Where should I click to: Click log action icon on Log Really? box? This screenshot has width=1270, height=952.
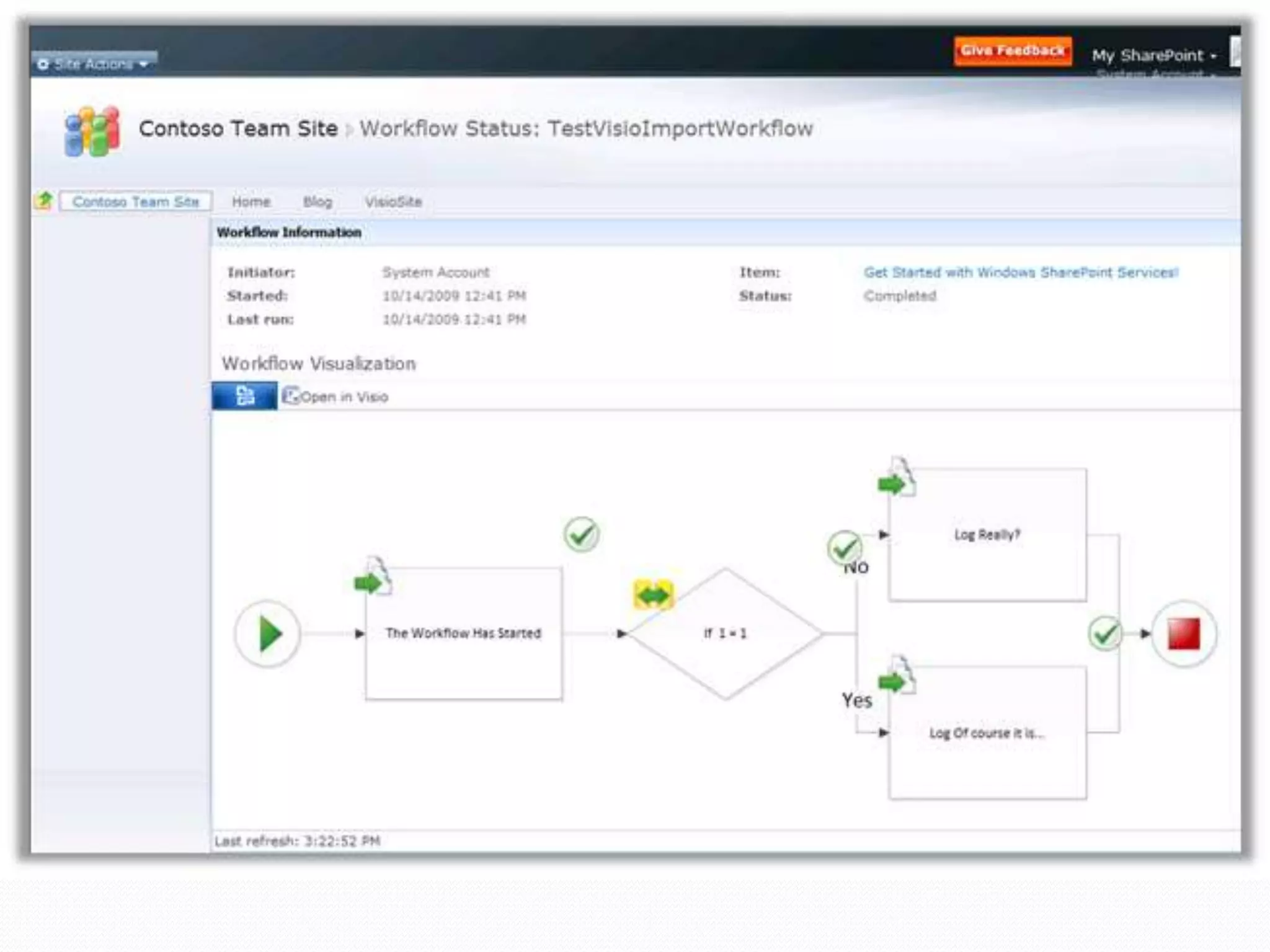pos(897,478)
